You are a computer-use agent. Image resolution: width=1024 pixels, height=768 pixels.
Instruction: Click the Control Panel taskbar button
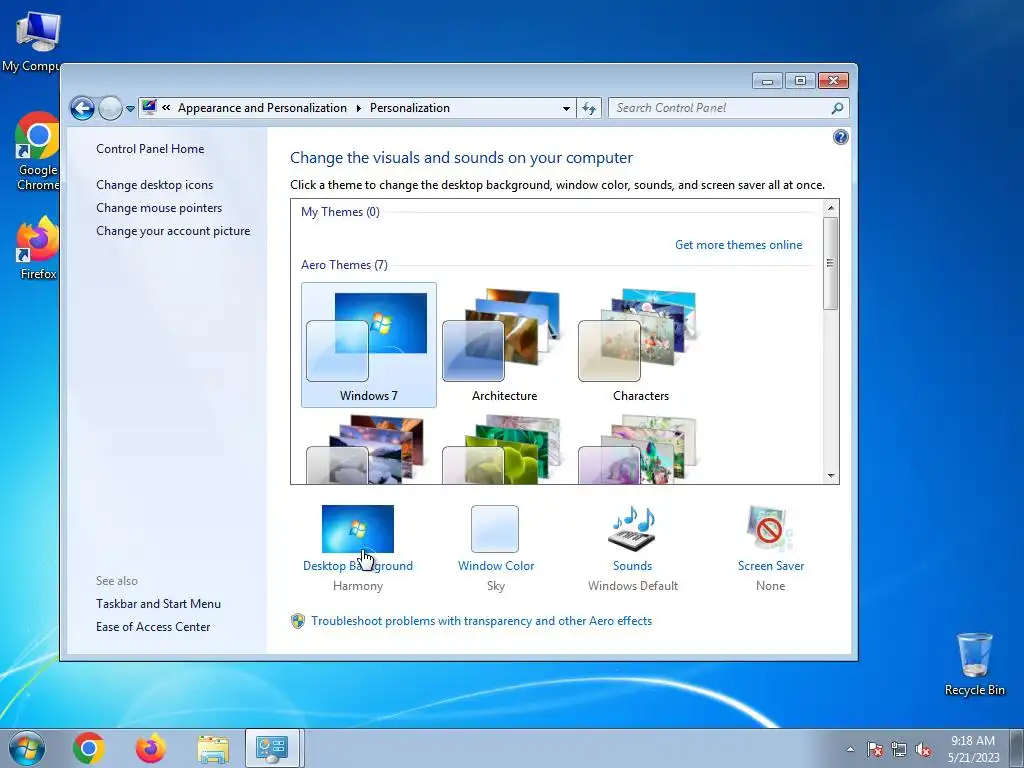pyautogui.click(x=272, y=748)
